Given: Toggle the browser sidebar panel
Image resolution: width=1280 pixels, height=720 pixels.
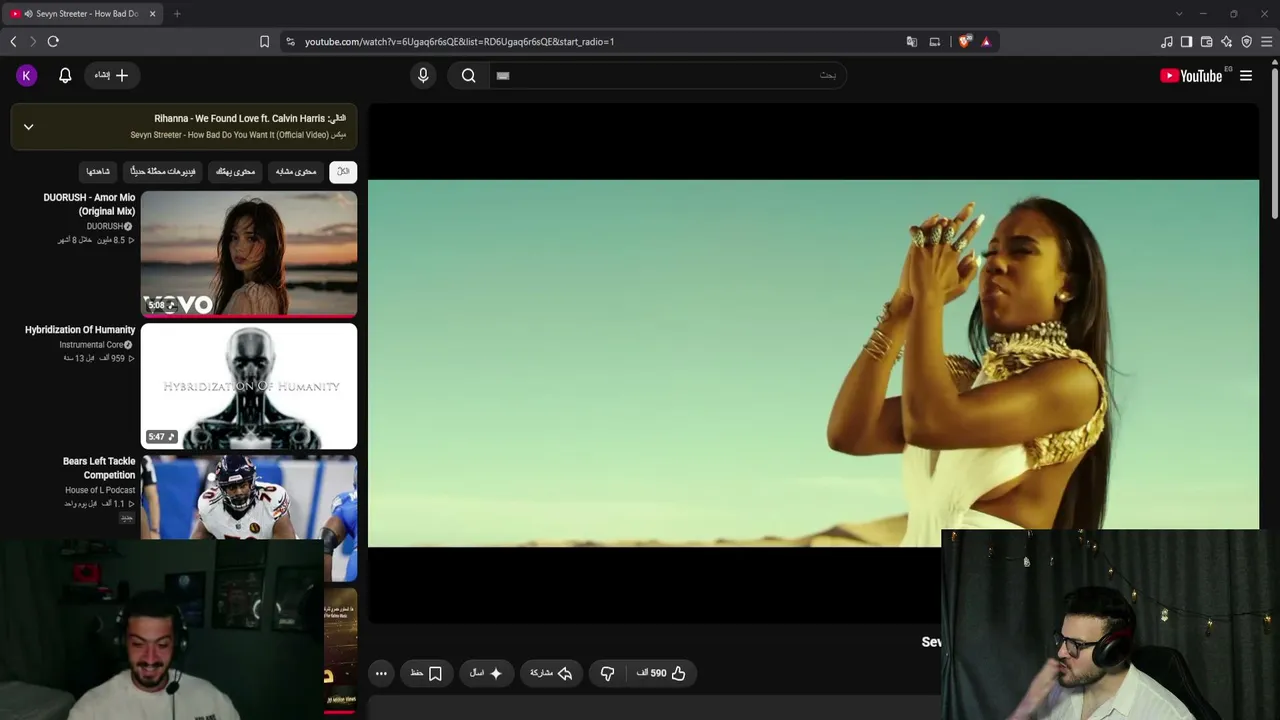Looking at the screenshot, I should [x=1186, y=41].
